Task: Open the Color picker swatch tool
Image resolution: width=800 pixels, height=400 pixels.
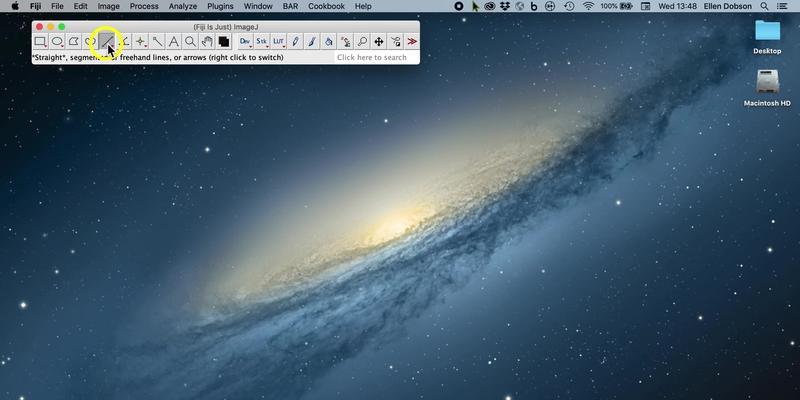Action: pyautogui.click(x=223, y=41)
